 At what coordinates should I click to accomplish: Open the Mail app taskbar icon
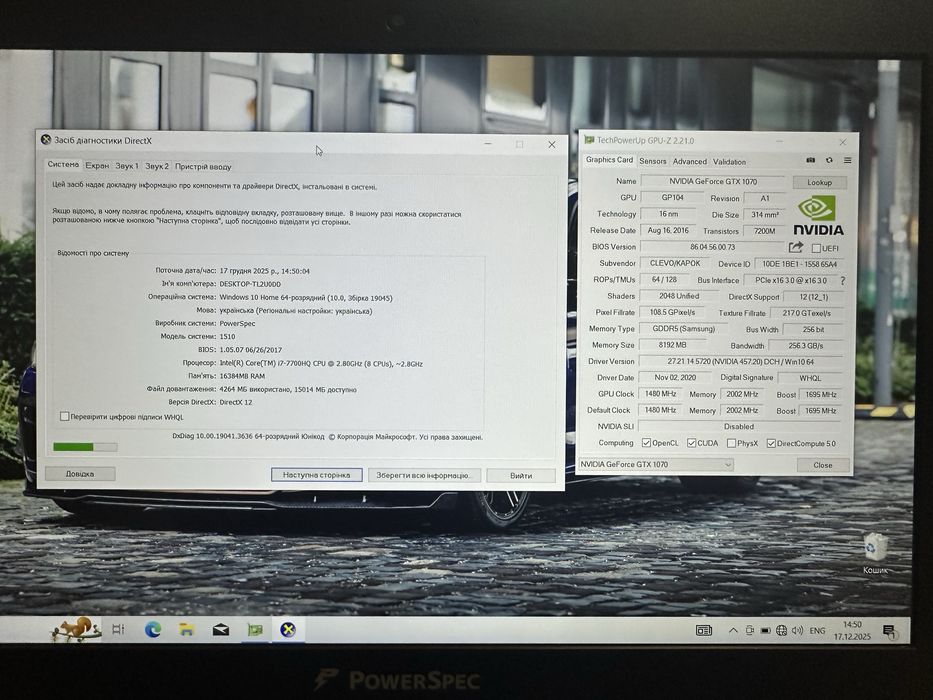pyautogui.click(x=221, y=629)
